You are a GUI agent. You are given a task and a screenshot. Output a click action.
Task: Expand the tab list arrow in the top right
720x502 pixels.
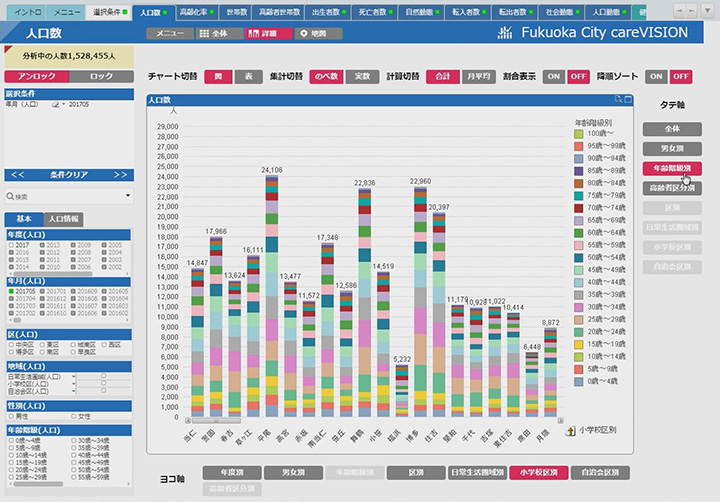tap(710, 11)
